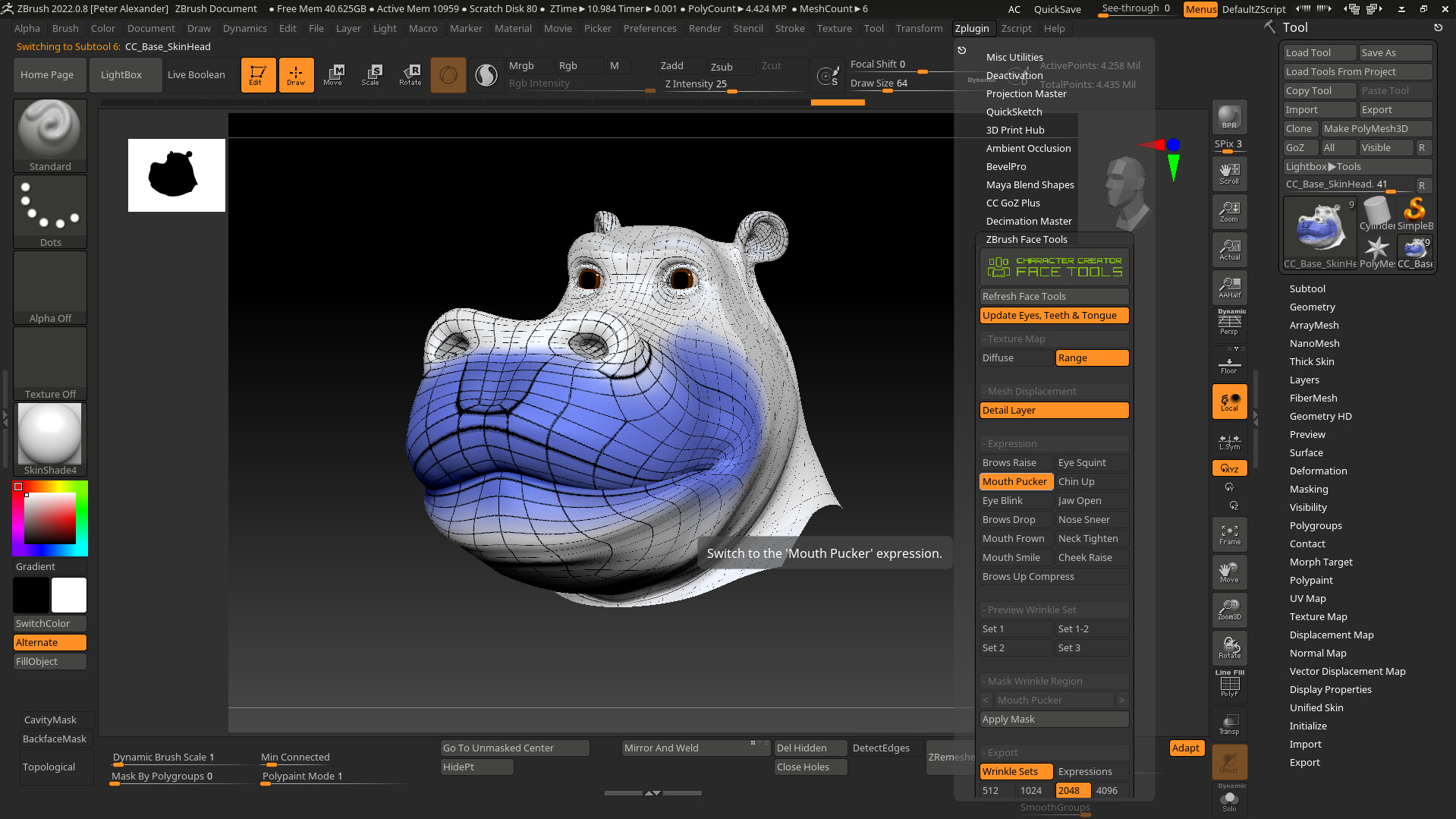This screenshot has height=819, width=1456.
Task: Click the AAHalf icon
Action: [x=1229, y=288]
